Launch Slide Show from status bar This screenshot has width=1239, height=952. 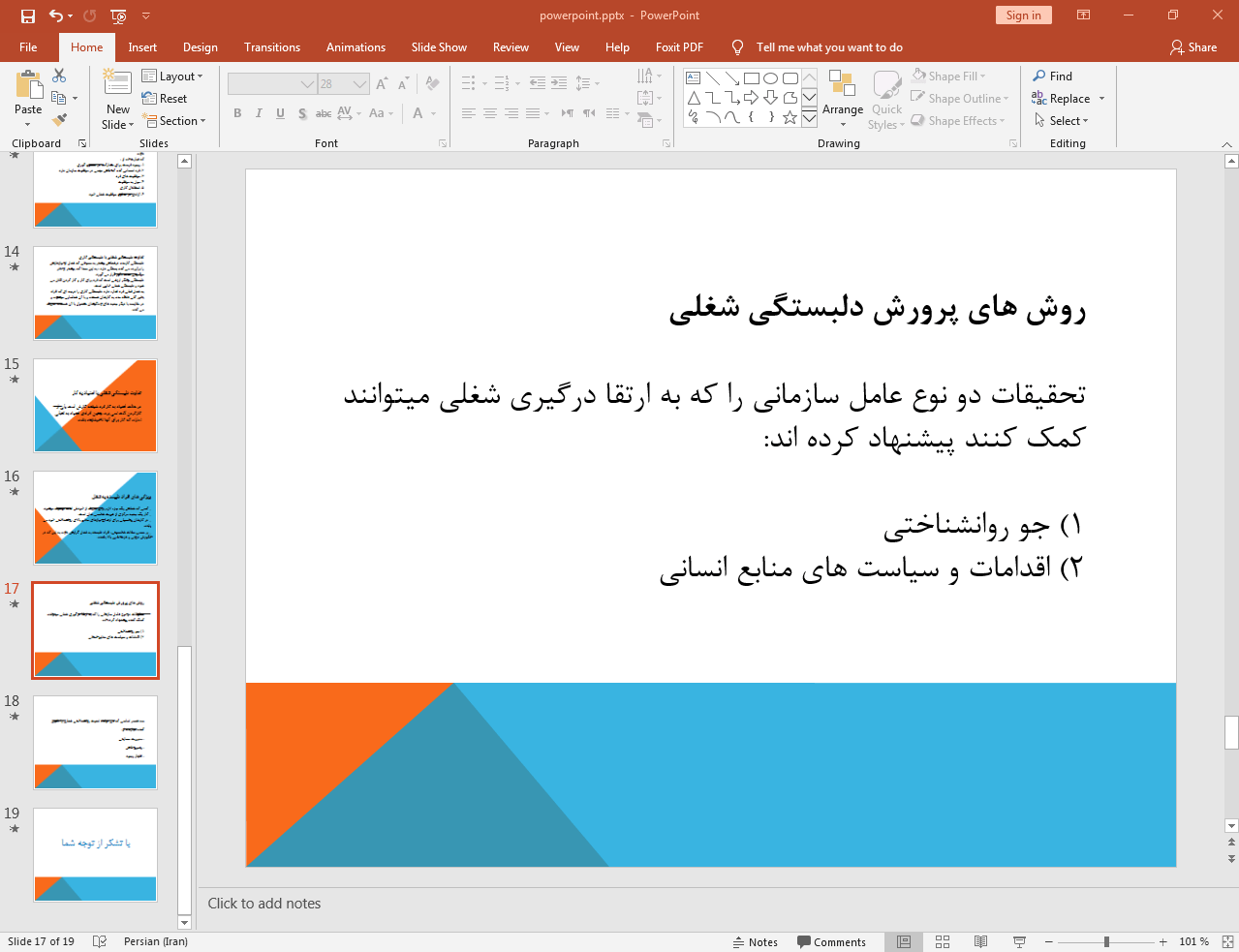(x=1019, y=941)
